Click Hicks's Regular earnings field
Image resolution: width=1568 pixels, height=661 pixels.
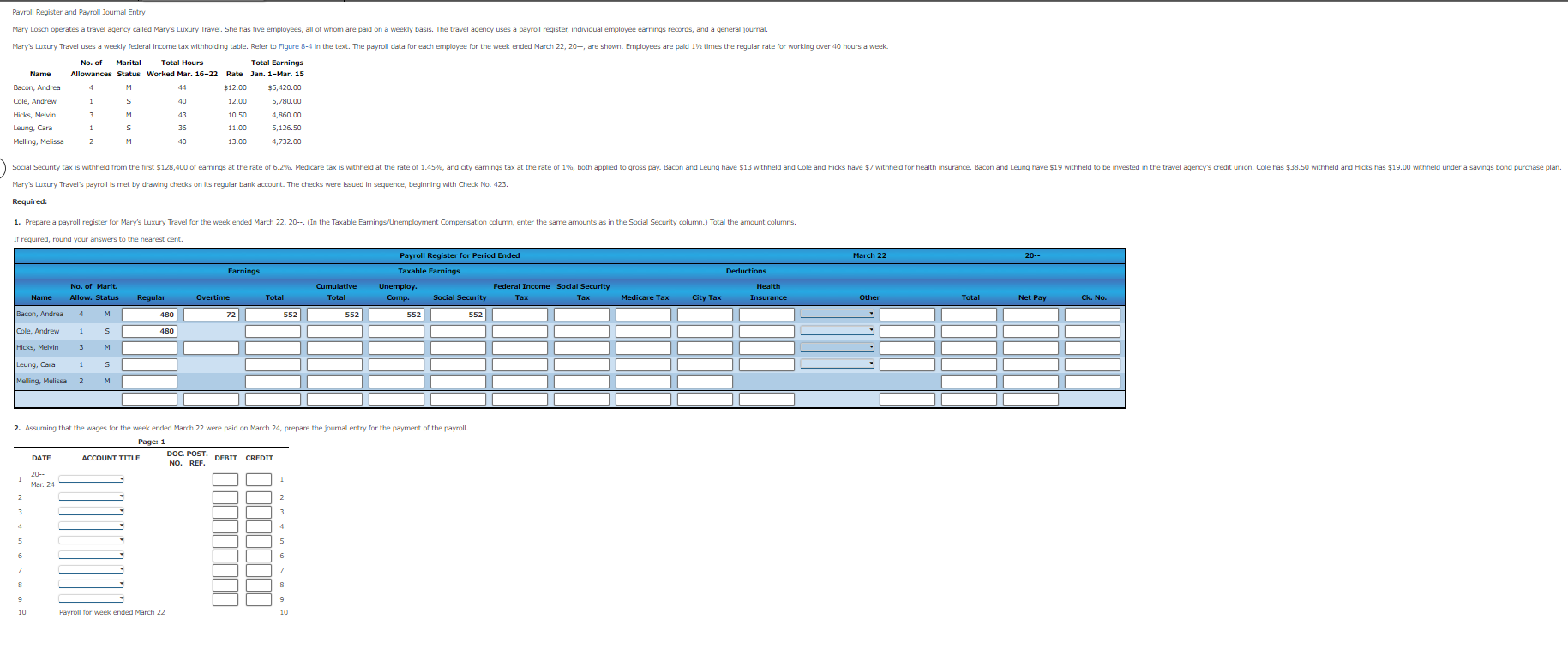(x=149, y=348)
